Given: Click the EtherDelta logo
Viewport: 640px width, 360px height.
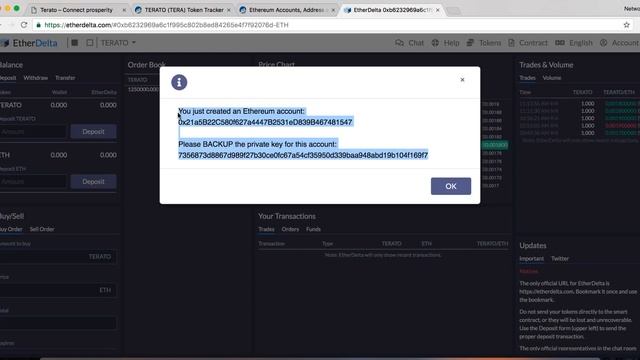Looking at the screenshot, I should tap(29, 43).
